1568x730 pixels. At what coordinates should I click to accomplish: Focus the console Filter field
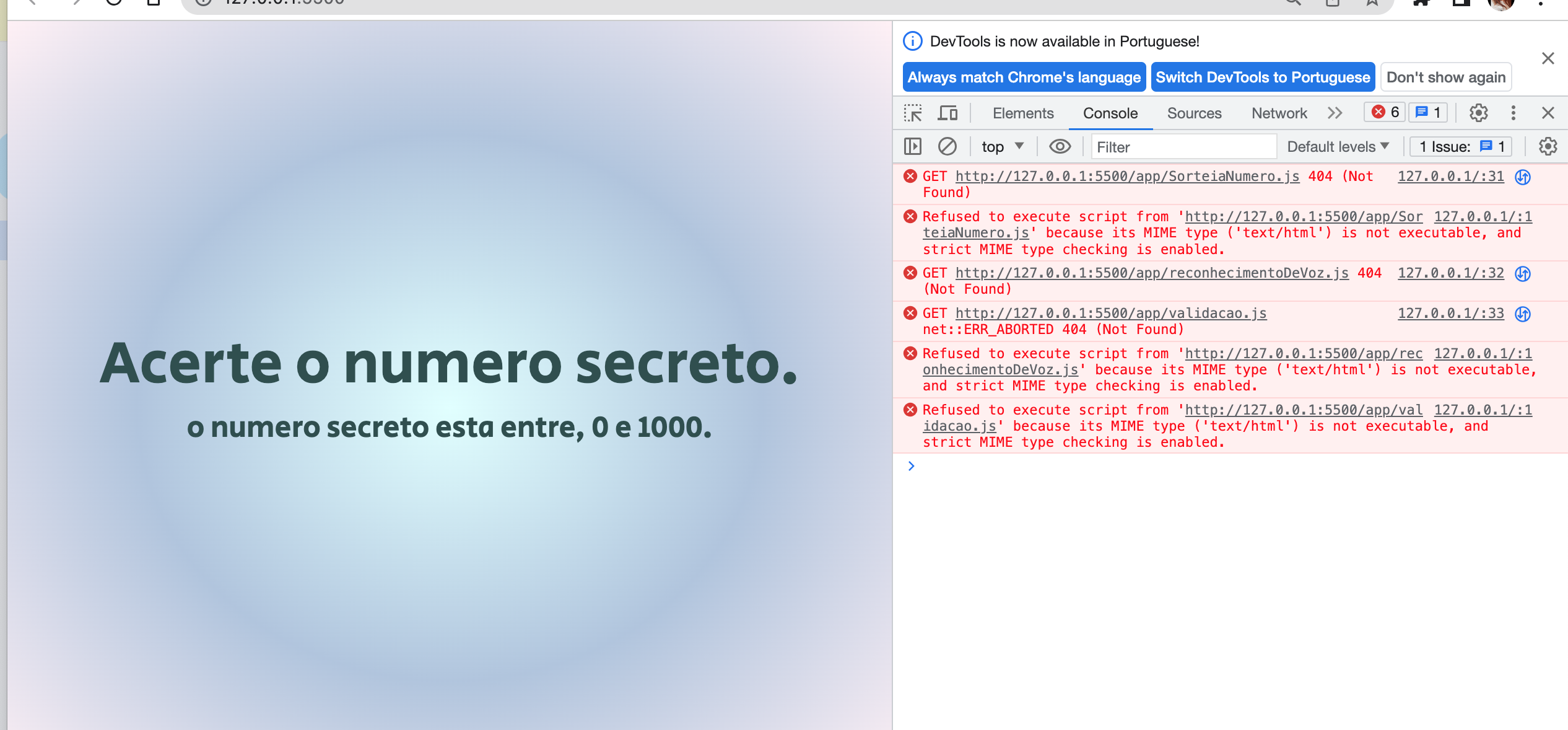[1183, 147]
